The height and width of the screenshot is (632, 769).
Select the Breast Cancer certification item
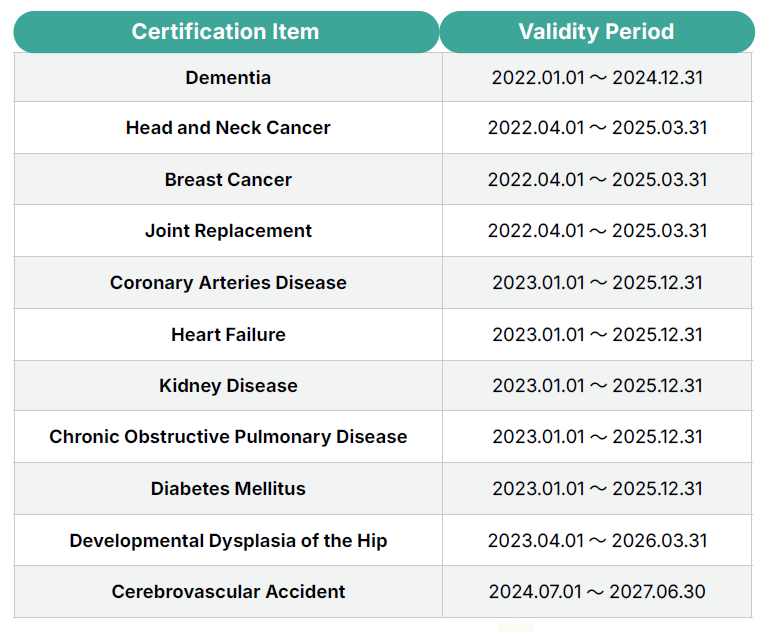point(228,180)
